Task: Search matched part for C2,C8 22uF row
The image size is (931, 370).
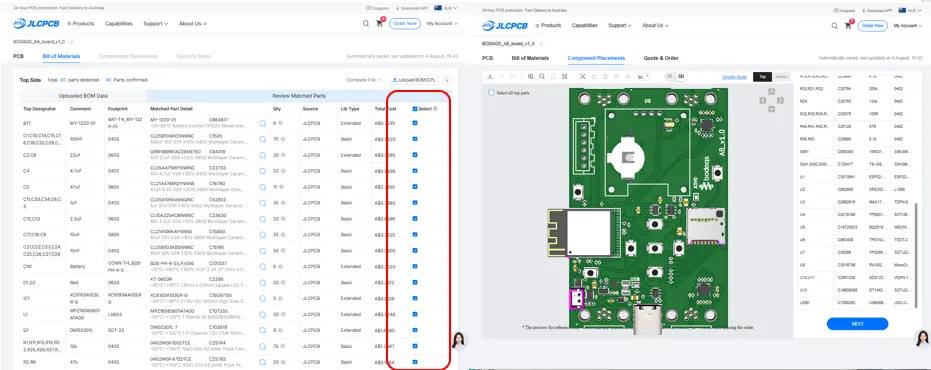Action: point(262,155)
